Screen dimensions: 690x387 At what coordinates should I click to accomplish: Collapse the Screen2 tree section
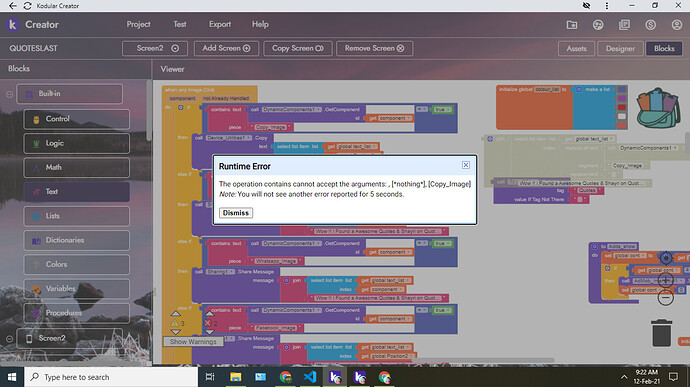pos(9,339)
